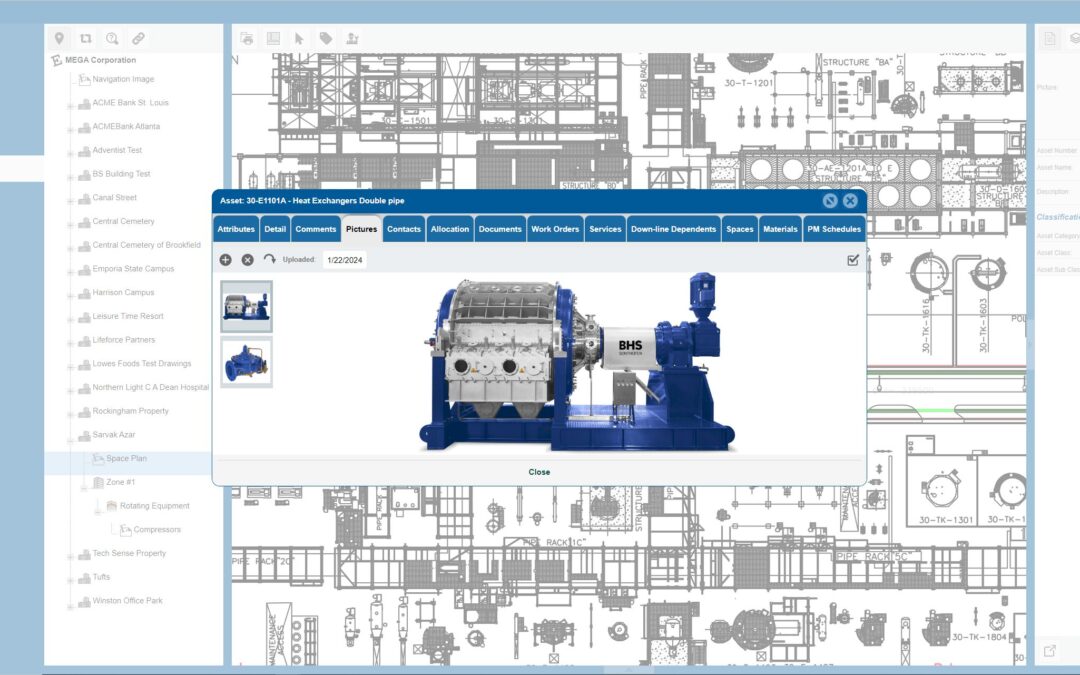Select Central Cemetery of Brookfield property
Image resolution: width=1080 pixels, height=675 pixels.
coord(147,245)
